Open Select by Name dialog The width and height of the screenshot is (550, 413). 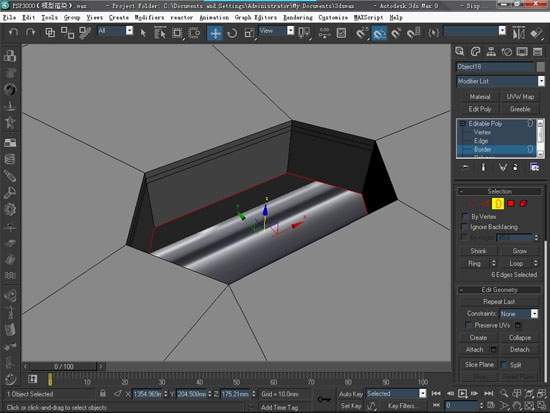pyautogui.click(x=160, y=33)
